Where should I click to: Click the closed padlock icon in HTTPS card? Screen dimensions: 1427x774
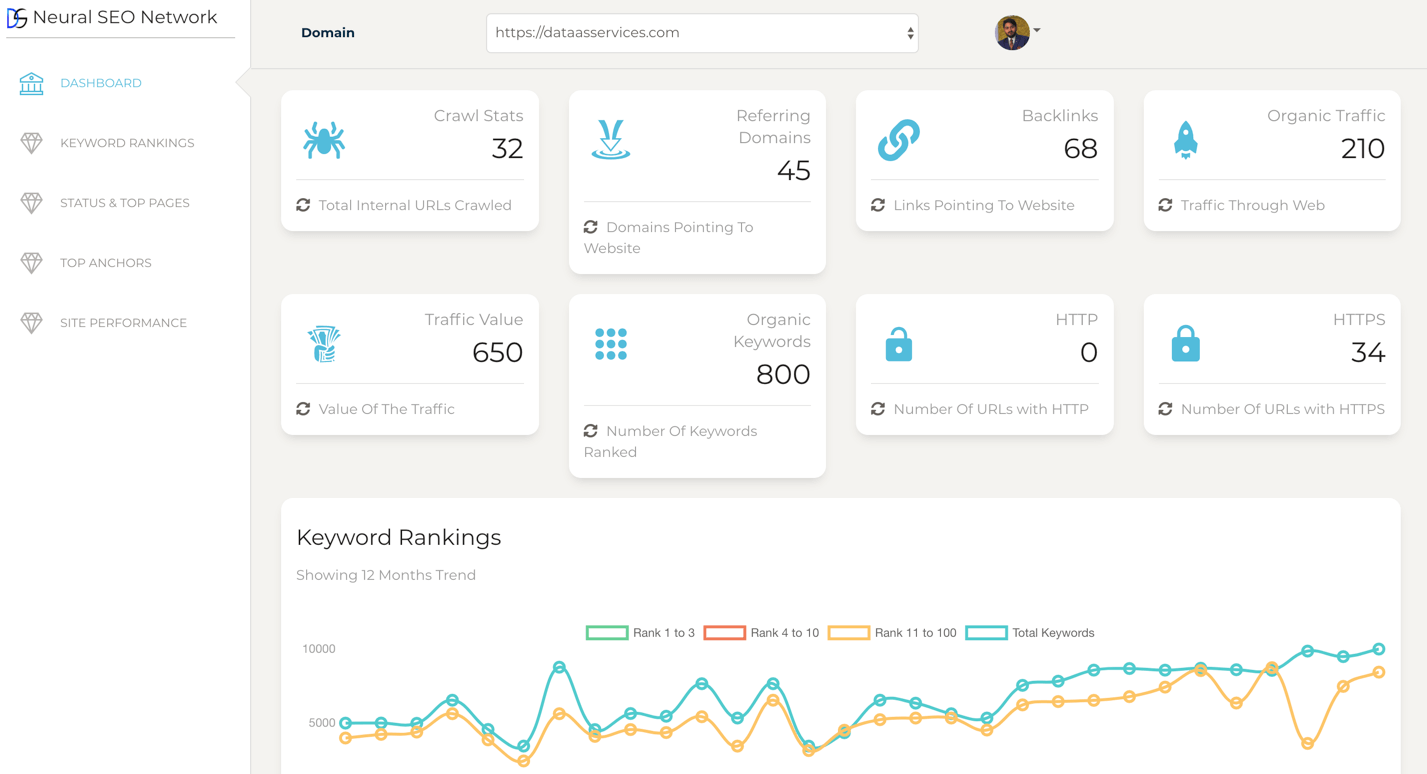point(1186,344)
